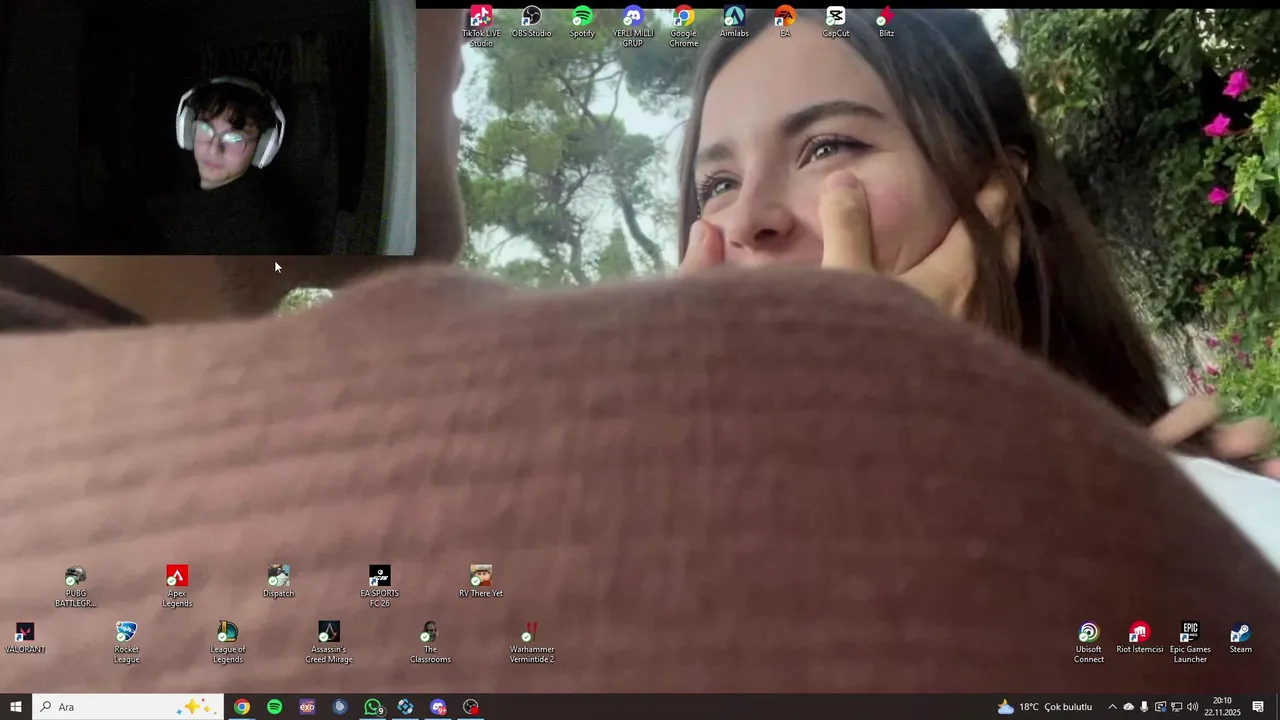Click the webcam overlay window

(207, 127)
